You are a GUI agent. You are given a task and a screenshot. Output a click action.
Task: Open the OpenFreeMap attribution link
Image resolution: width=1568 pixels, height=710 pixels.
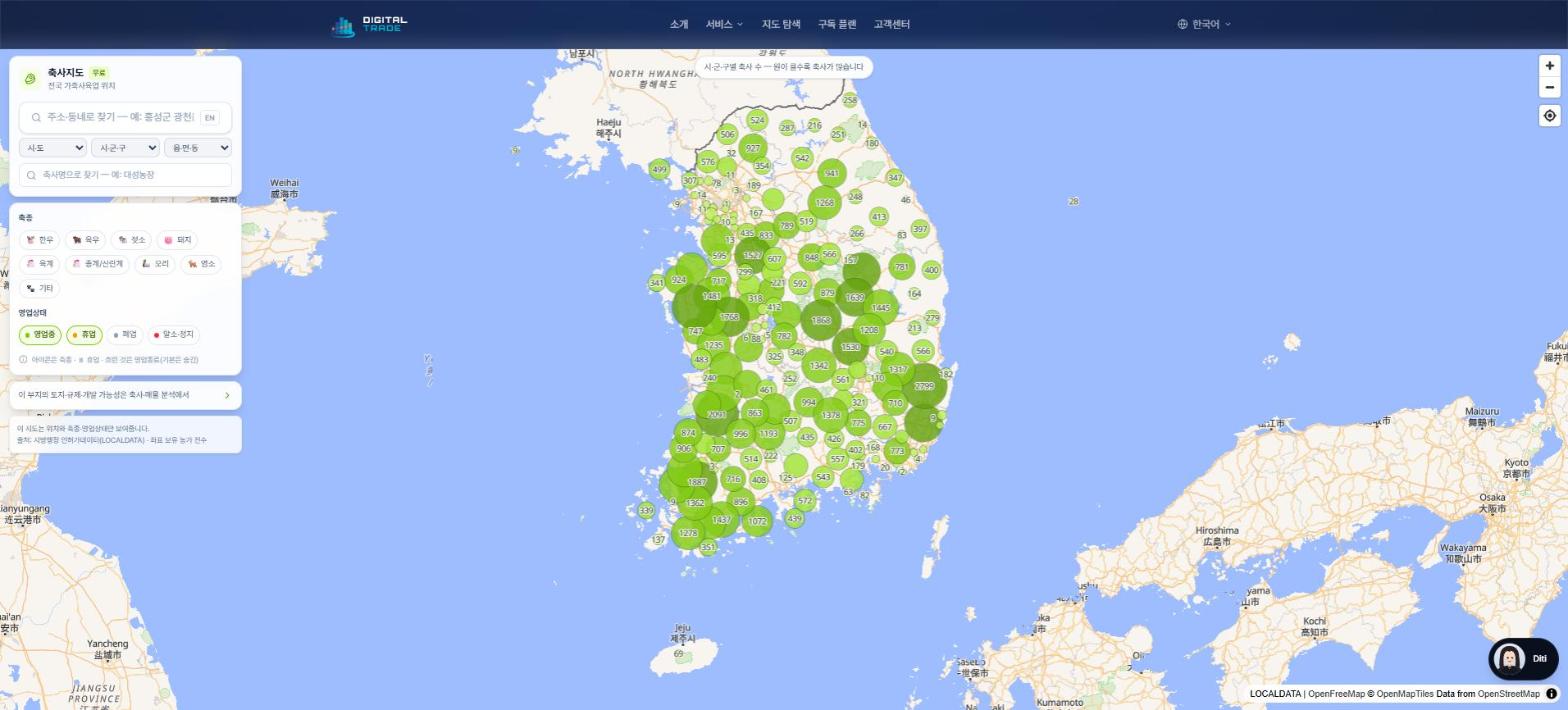pyautogui.click(x=1336, y=694)
